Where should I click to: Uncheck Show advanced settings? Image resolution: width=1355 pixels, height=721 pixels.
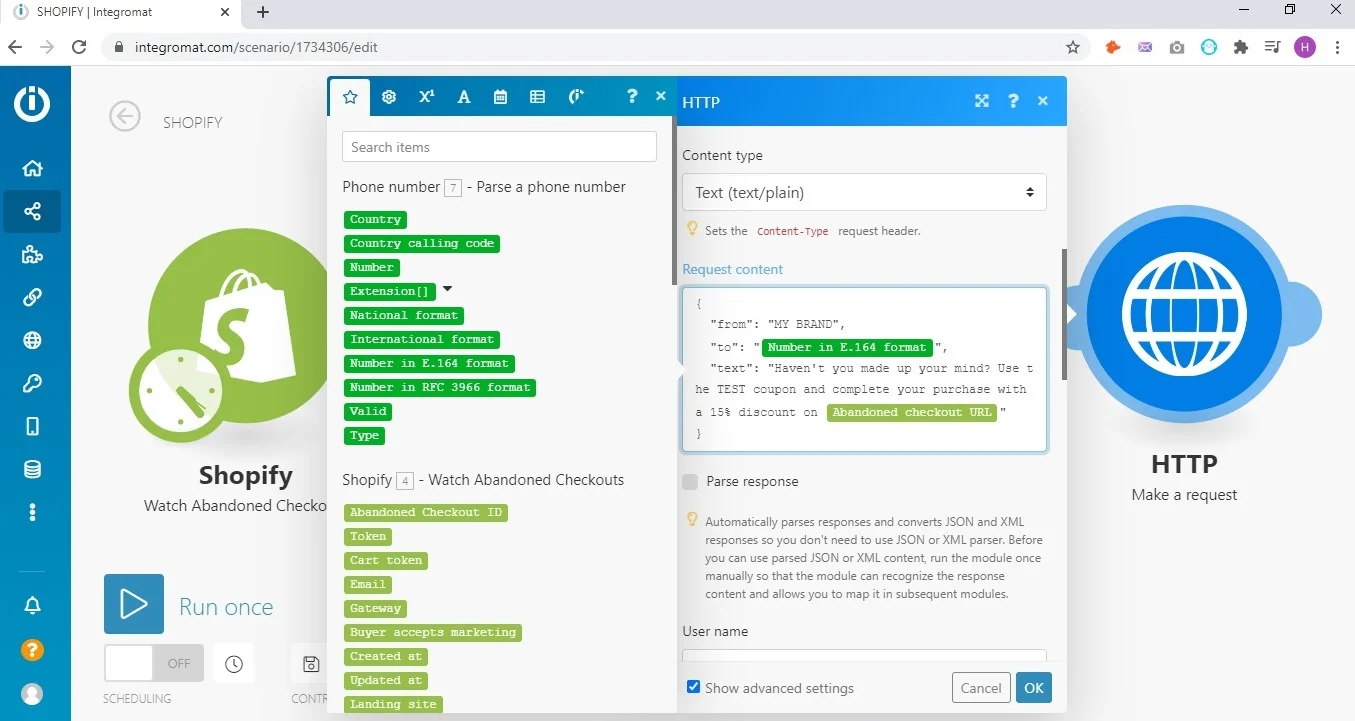(693, 687)
